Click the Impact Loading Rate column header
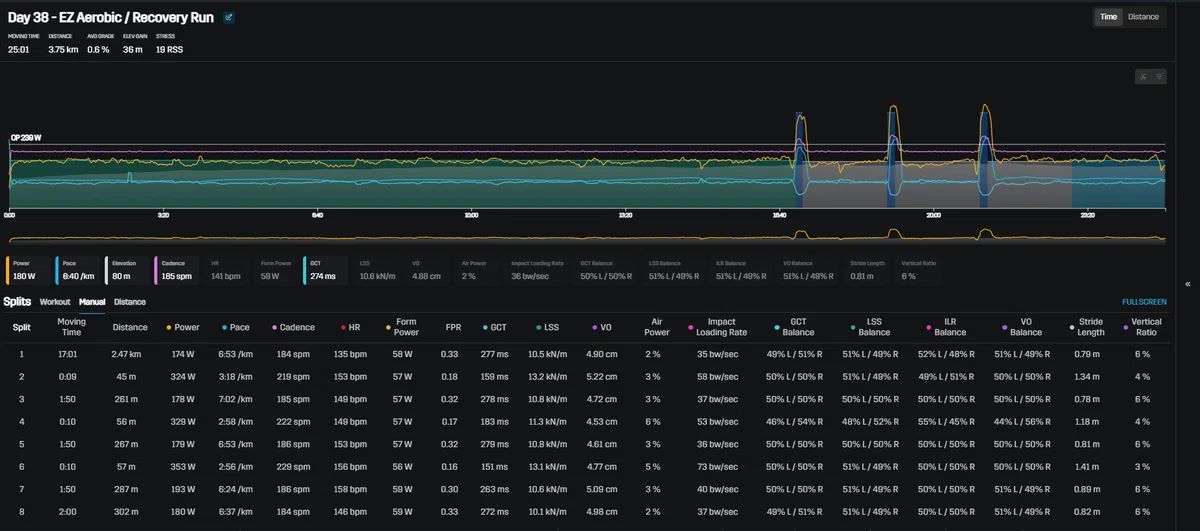This screenshot has height=531, width=1200. [718, 327]
